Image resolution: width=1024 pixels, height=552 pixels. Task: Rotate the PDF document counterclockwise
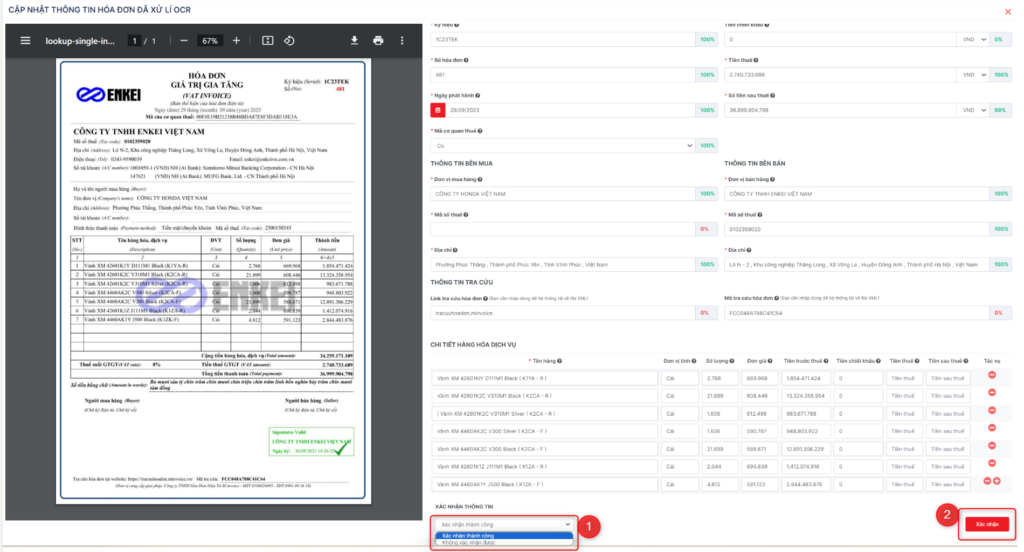289,41
